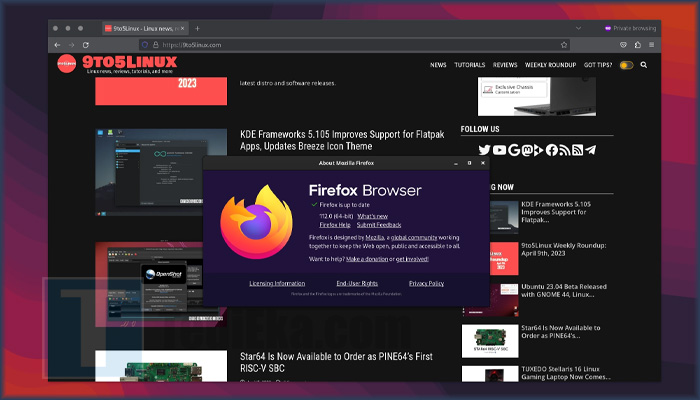This screenshot has height=400, width=700.
Task: Open the site search magnifier icon
Action: (x=644, y=65)
